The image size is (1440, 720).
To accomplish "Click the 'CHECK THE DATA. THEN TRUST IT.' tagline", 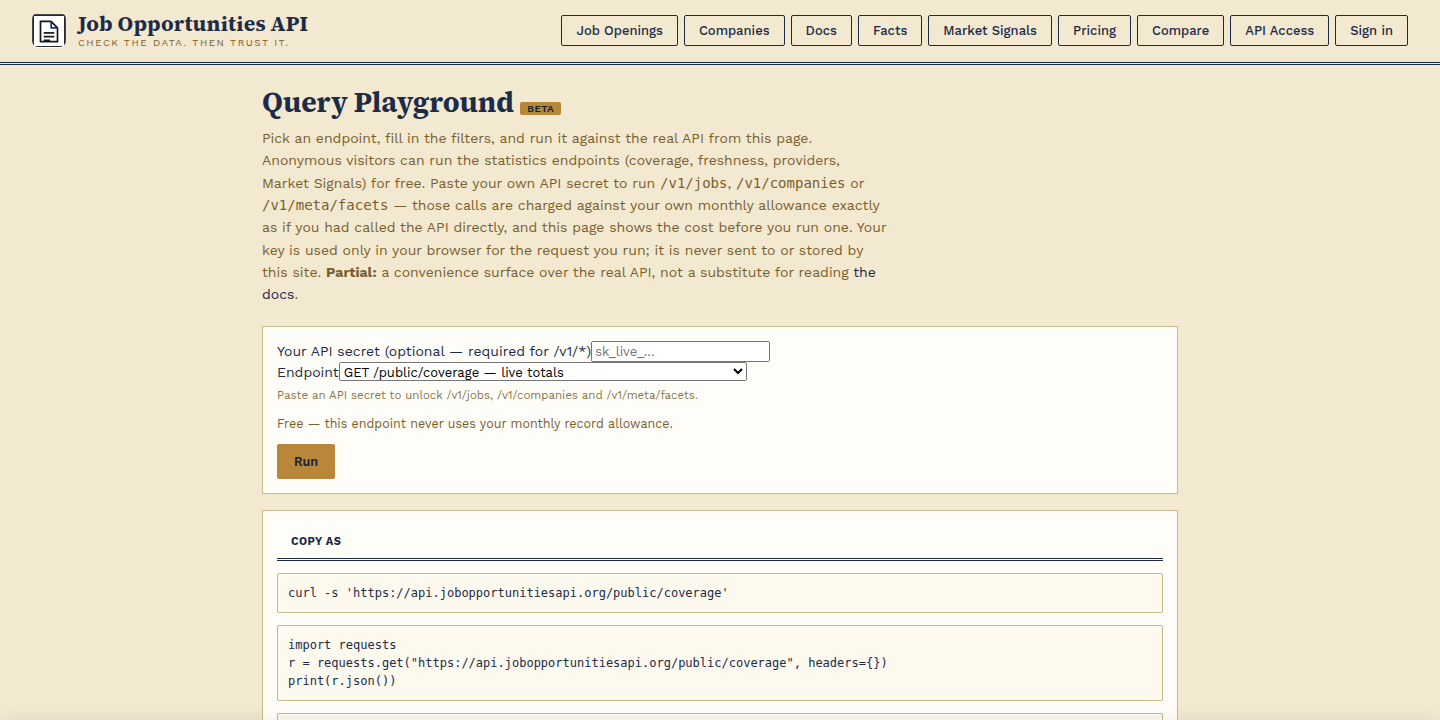I will pos(183,43).
